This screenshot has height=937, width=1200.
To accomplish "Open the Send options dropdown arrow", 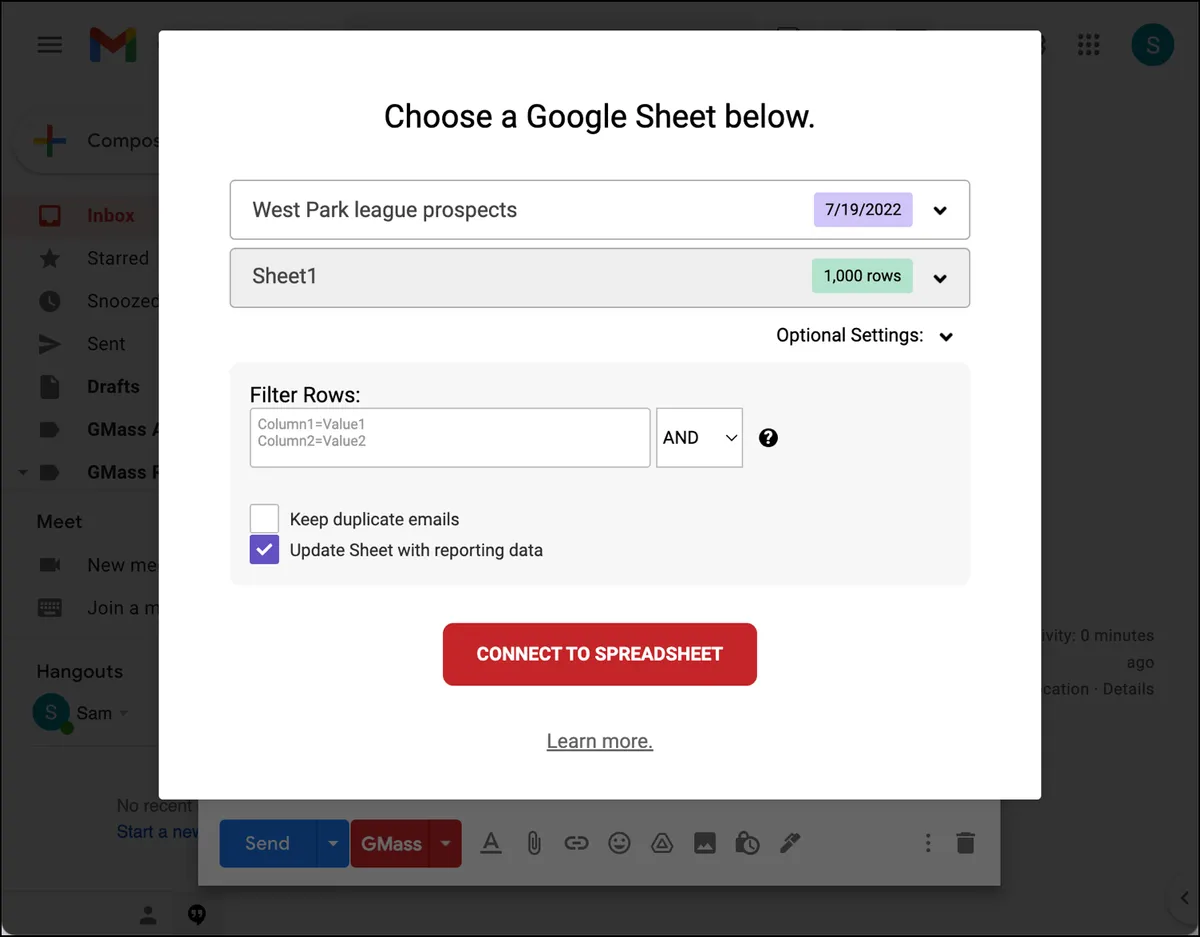I will pos(333,844).
